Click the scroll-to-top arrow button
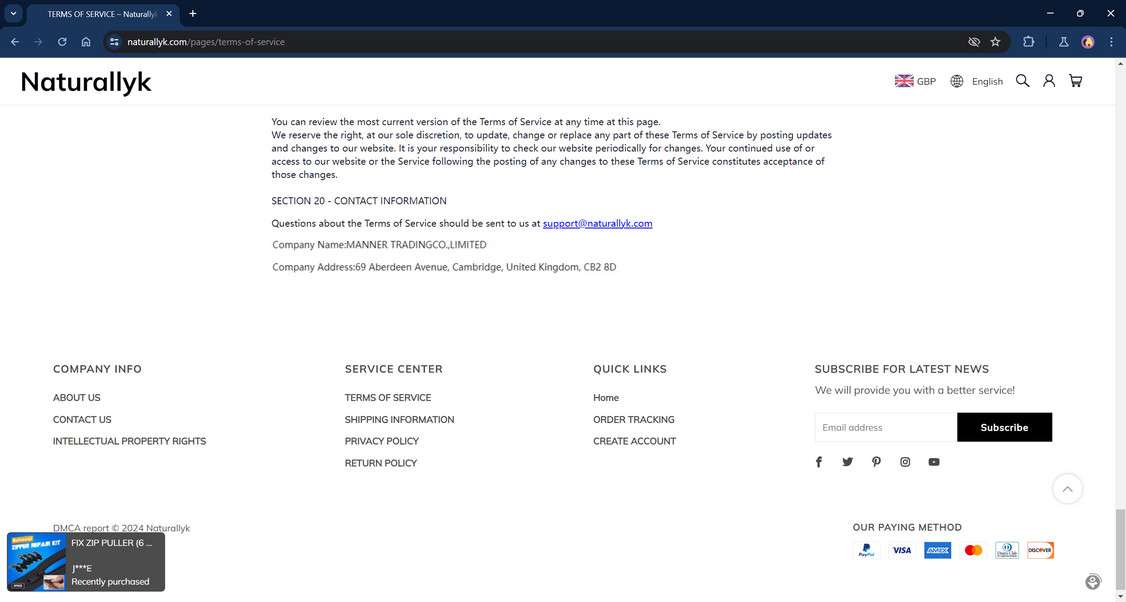The height and width of the screenshot is (602, 1126). 1067,489
